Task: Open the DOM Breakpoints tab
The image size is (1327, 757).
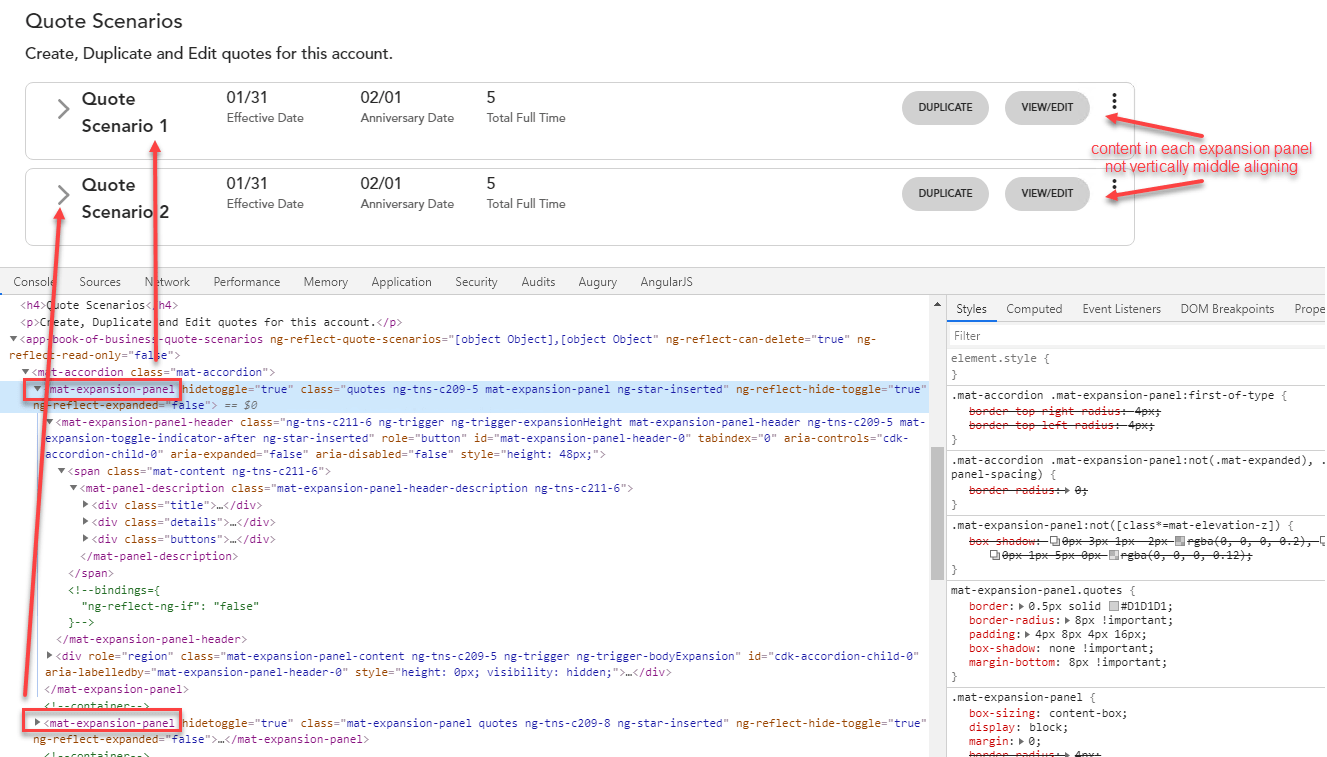Action: [x=1227, y=308]
